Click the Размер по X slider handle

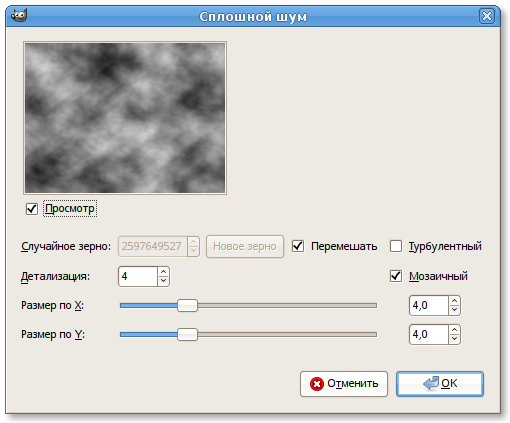coord(187,305)
